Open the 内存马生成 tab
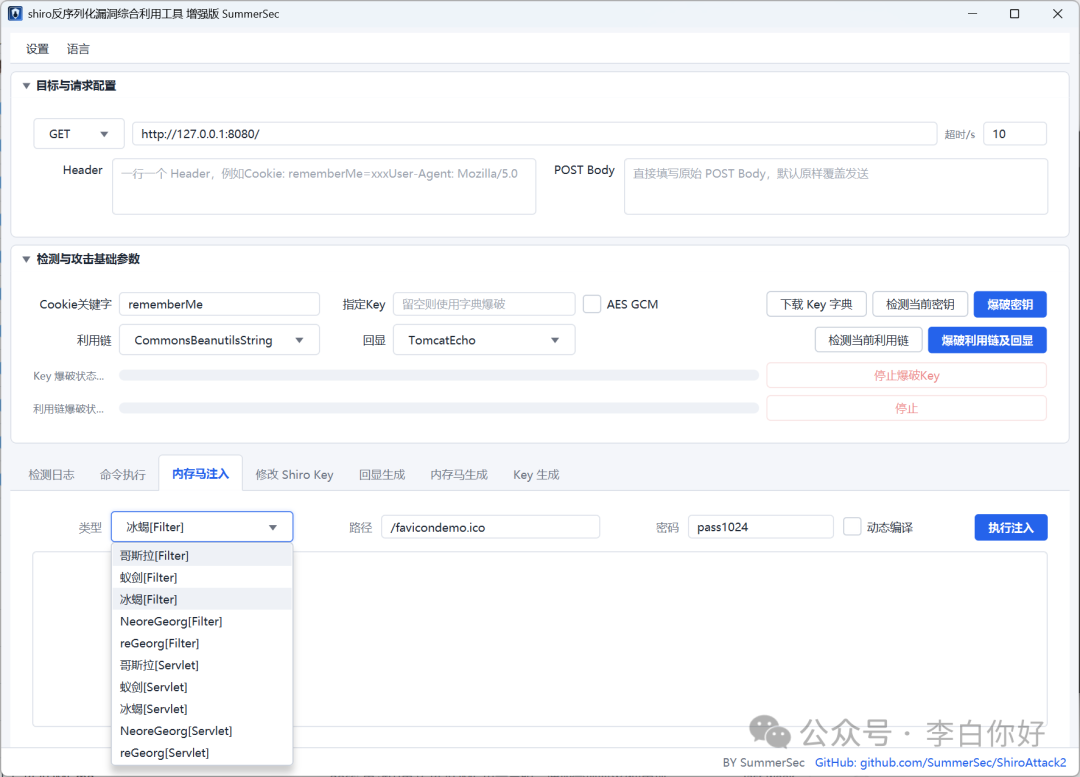Screen dimensions: 1080x777 (459, 475)
